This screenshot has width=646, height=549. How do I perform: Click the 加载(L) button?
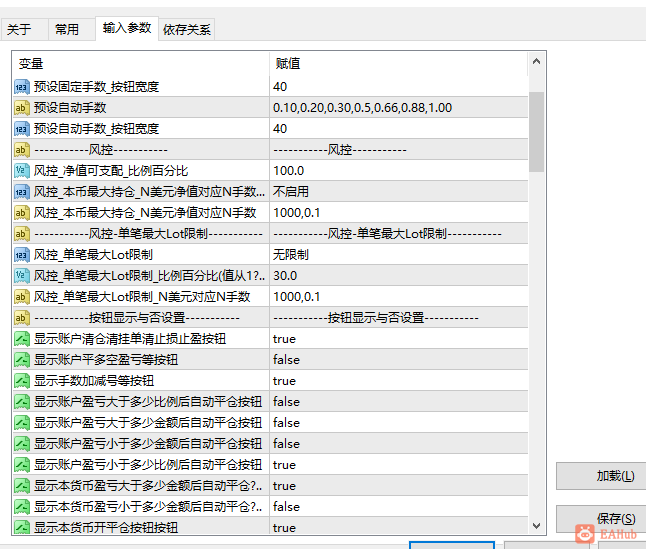pos(601,476)
